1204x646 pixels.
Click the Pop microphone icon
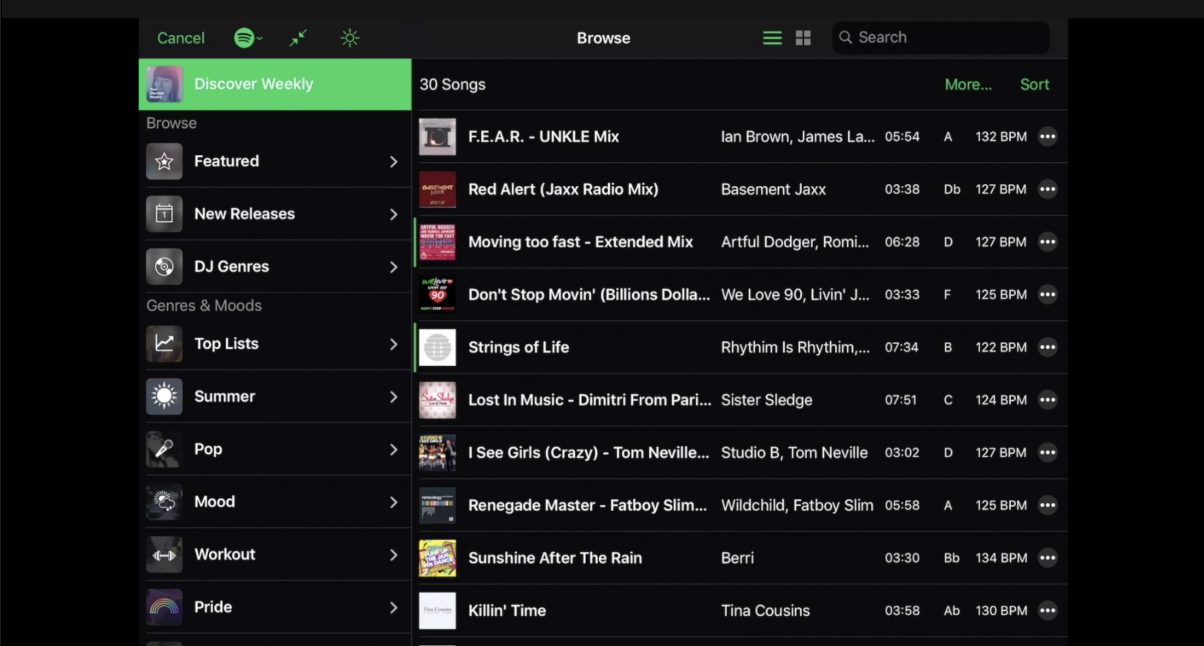pyautogui.click(x=165, y=450)
